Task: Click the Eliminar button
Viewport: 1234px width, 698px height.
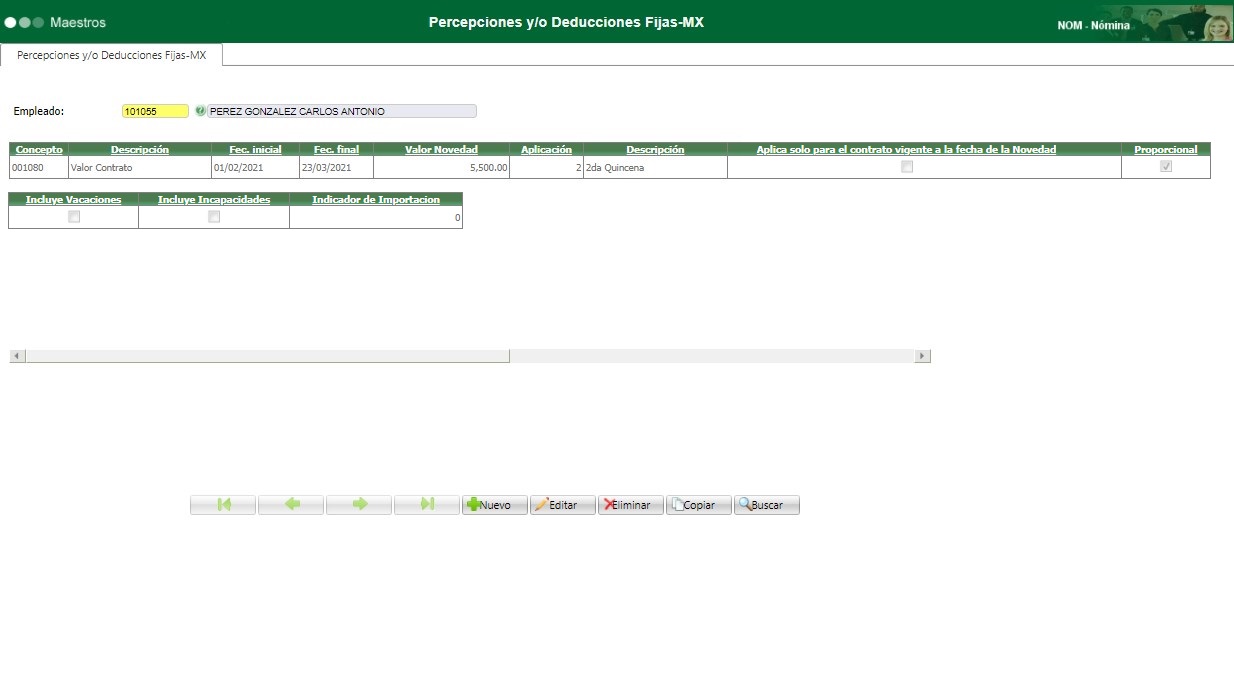Action: tap(631, 505)
